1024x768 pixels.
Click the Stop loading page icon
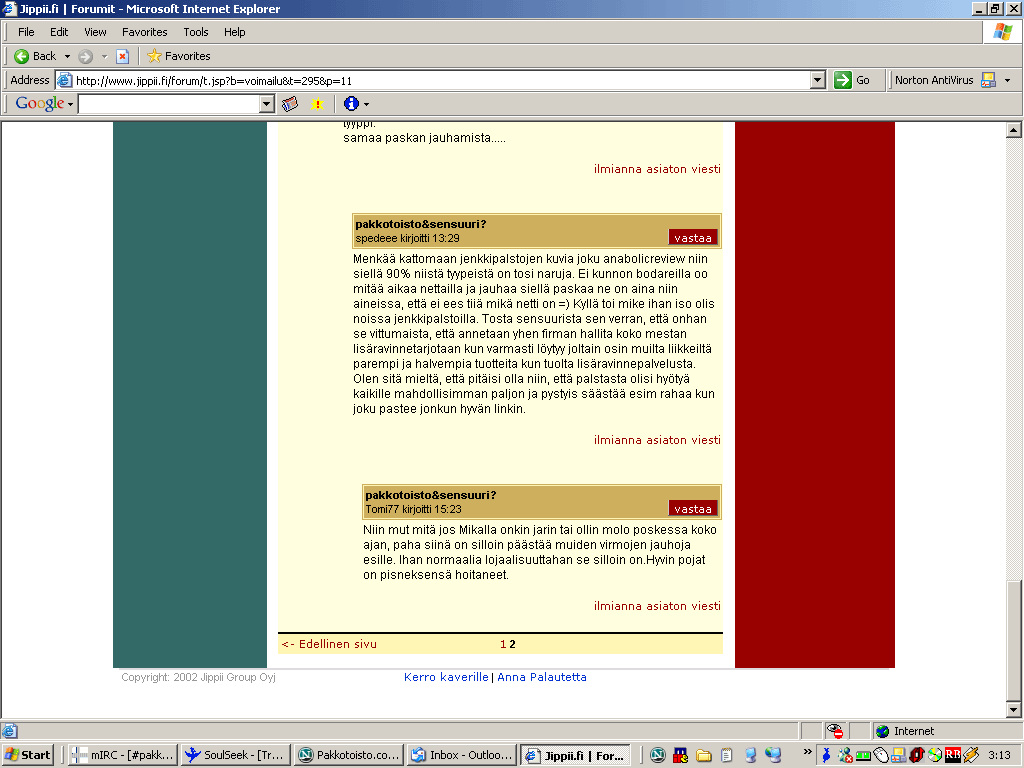click(x=122, y=56)
